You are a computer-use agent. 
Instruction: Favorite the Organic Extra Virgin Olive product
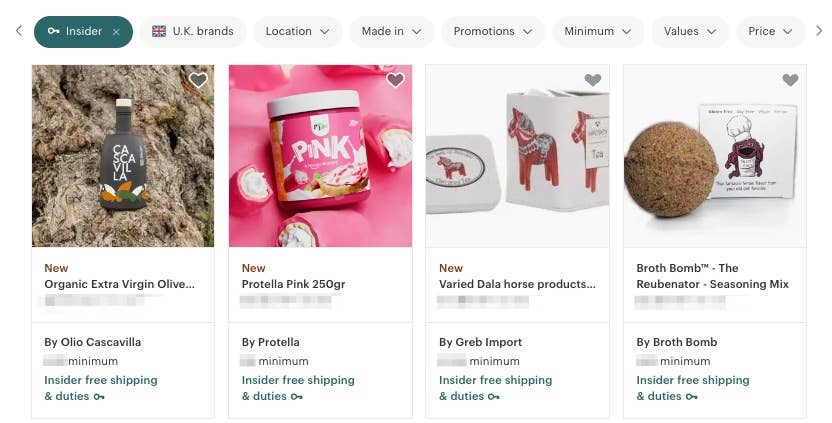pyautogui.click(x=198, y=81)
